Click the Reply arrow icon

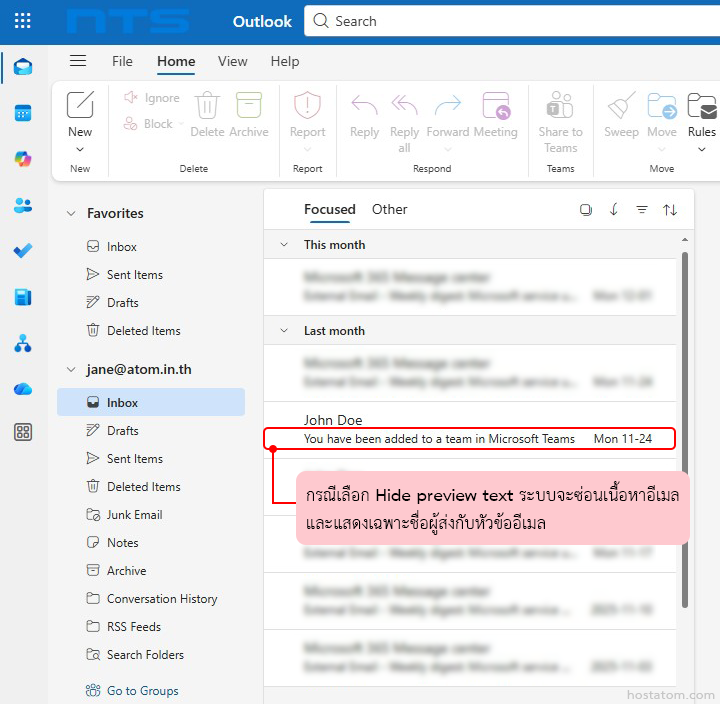coord(364,105)
